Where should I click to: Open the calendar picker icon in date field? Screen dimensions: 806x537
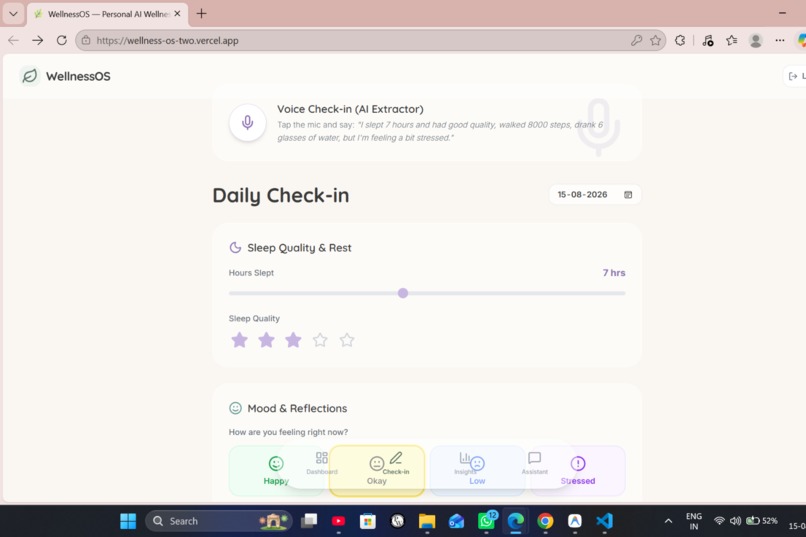click(x=628, y=195)
